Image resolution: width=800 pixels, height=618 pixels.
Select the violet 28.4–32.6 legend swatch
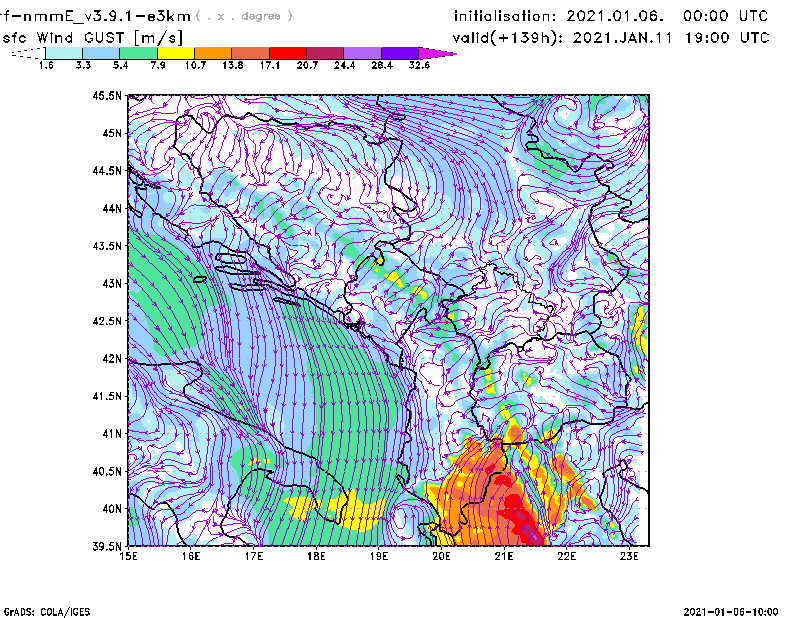tap(400, 53)
